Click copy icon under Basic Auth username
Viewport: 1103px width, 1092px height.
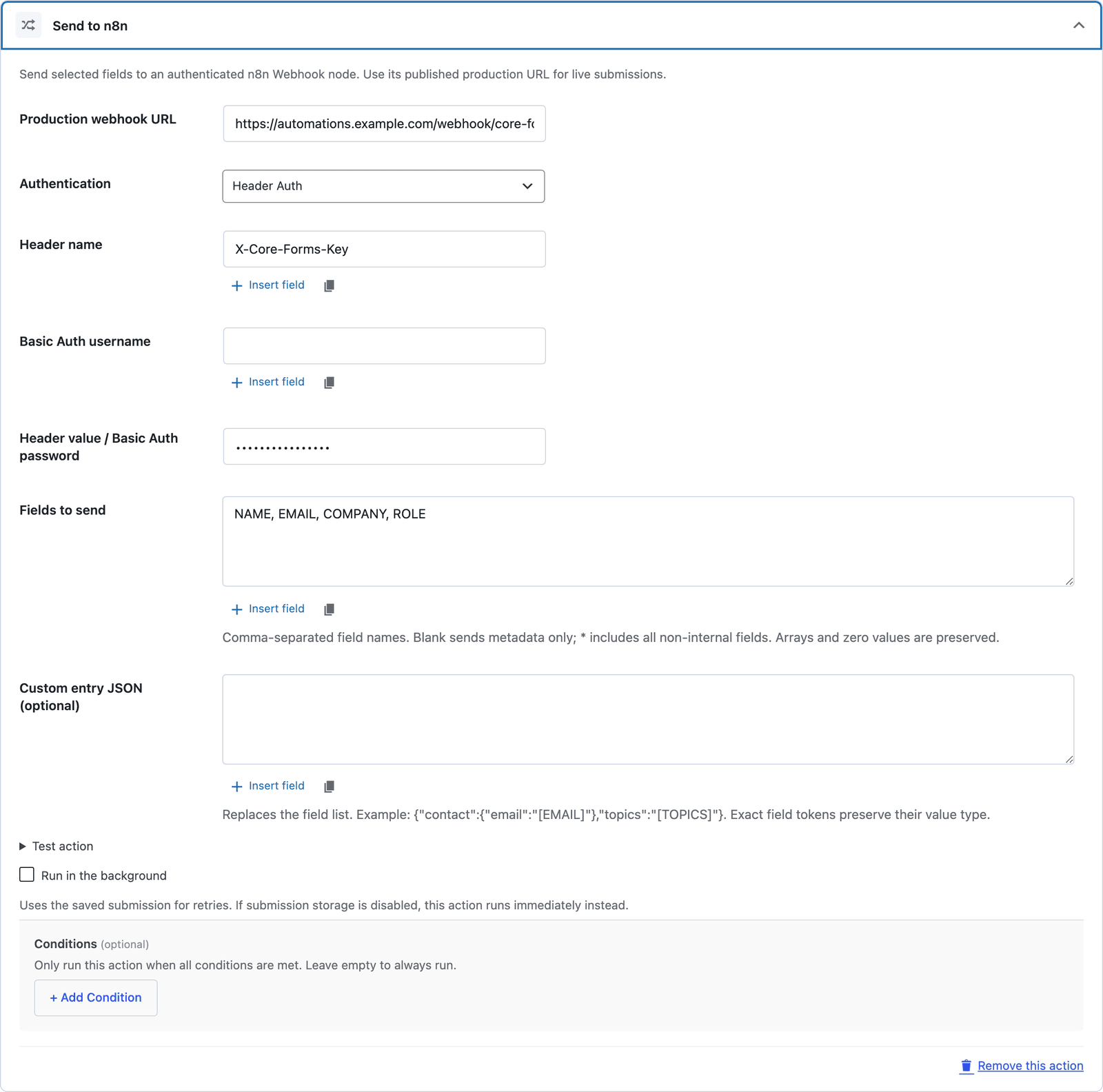click(x=330, y=382)
